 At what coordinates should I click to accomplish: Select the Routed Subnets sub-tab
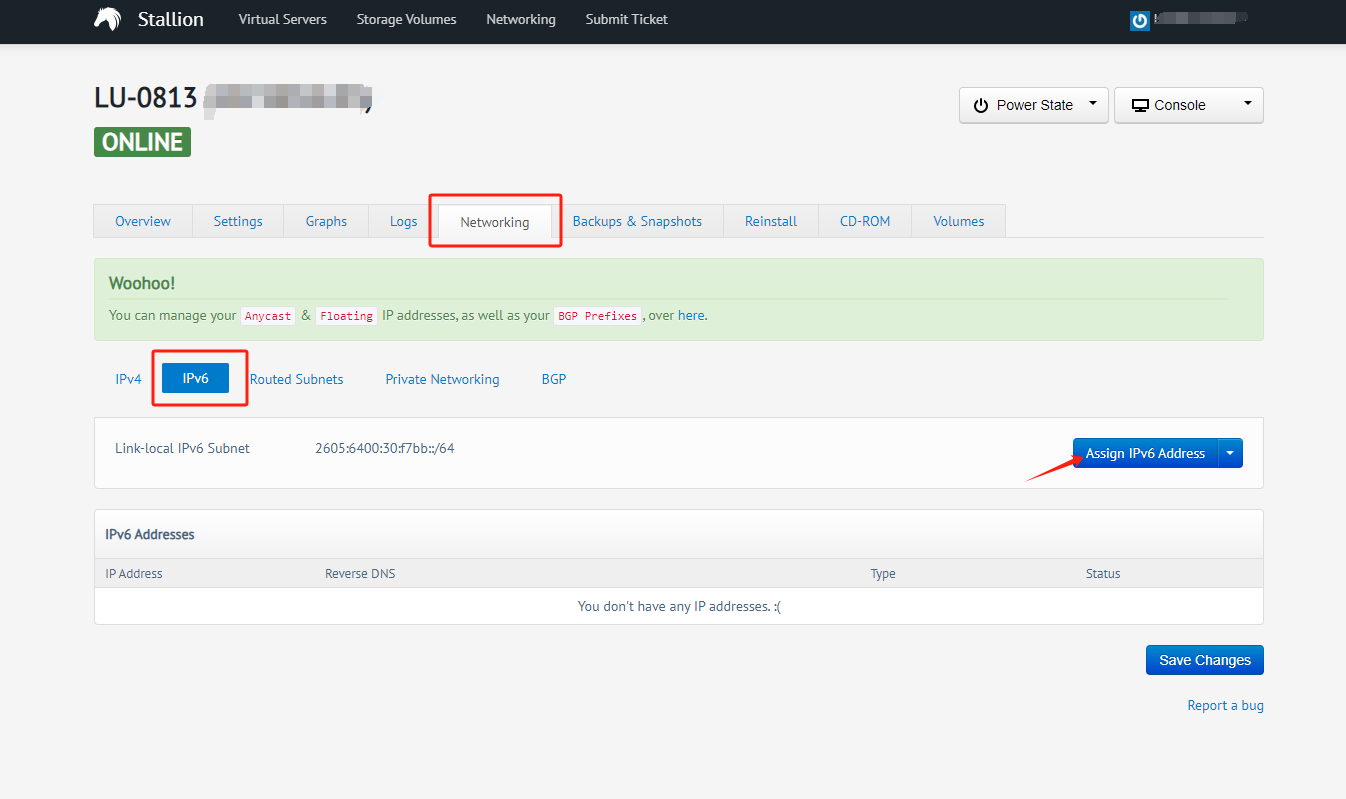point(296,379)
